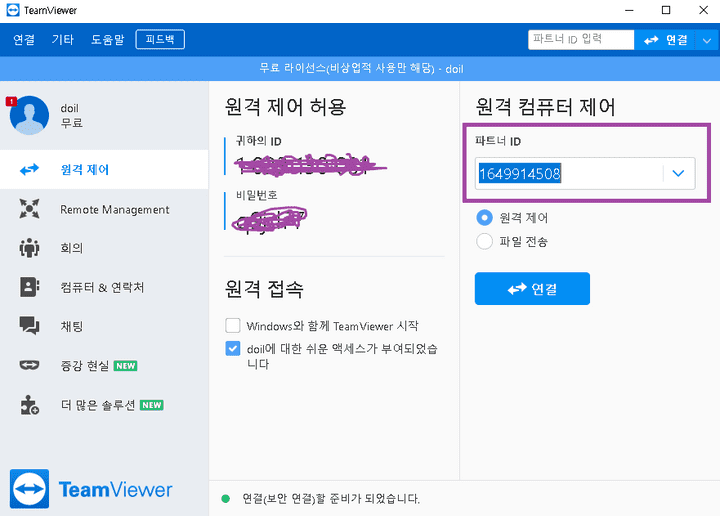Image resolution: width=720 pixels, height=516 pixels.
Task: Click the status text 연결(보안 연결)할 준비가 되었습니다
Action: [331, 499]
